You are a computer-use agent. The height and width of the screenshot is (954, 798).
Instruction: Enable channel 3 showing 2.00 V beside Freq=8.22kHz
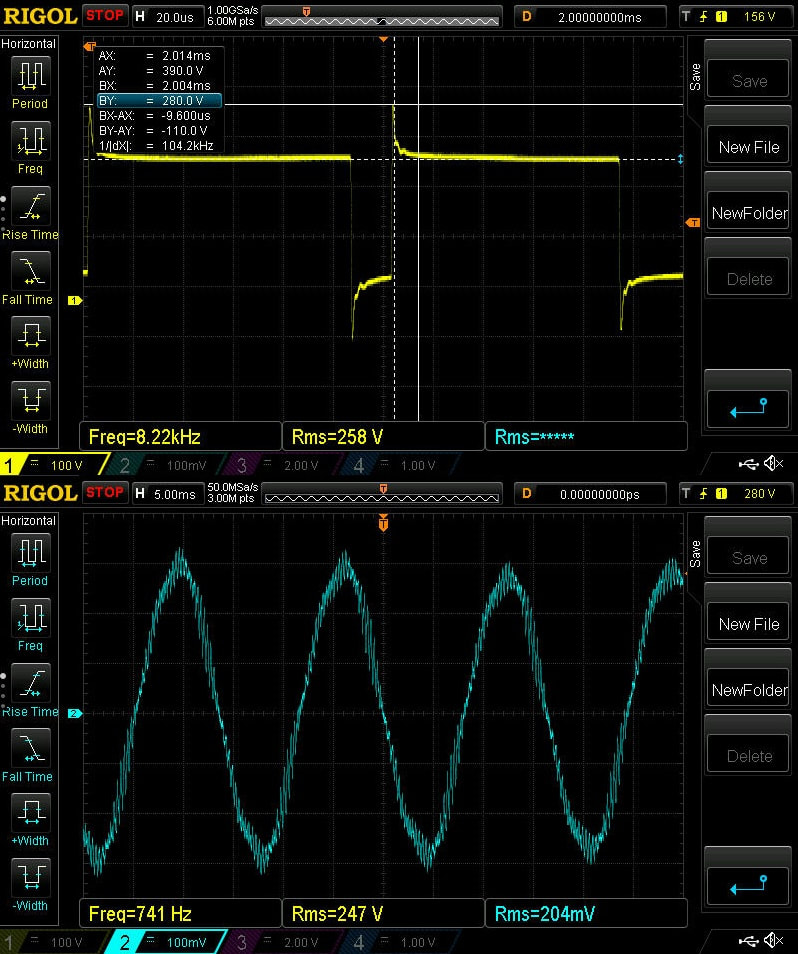click(283, 465)
